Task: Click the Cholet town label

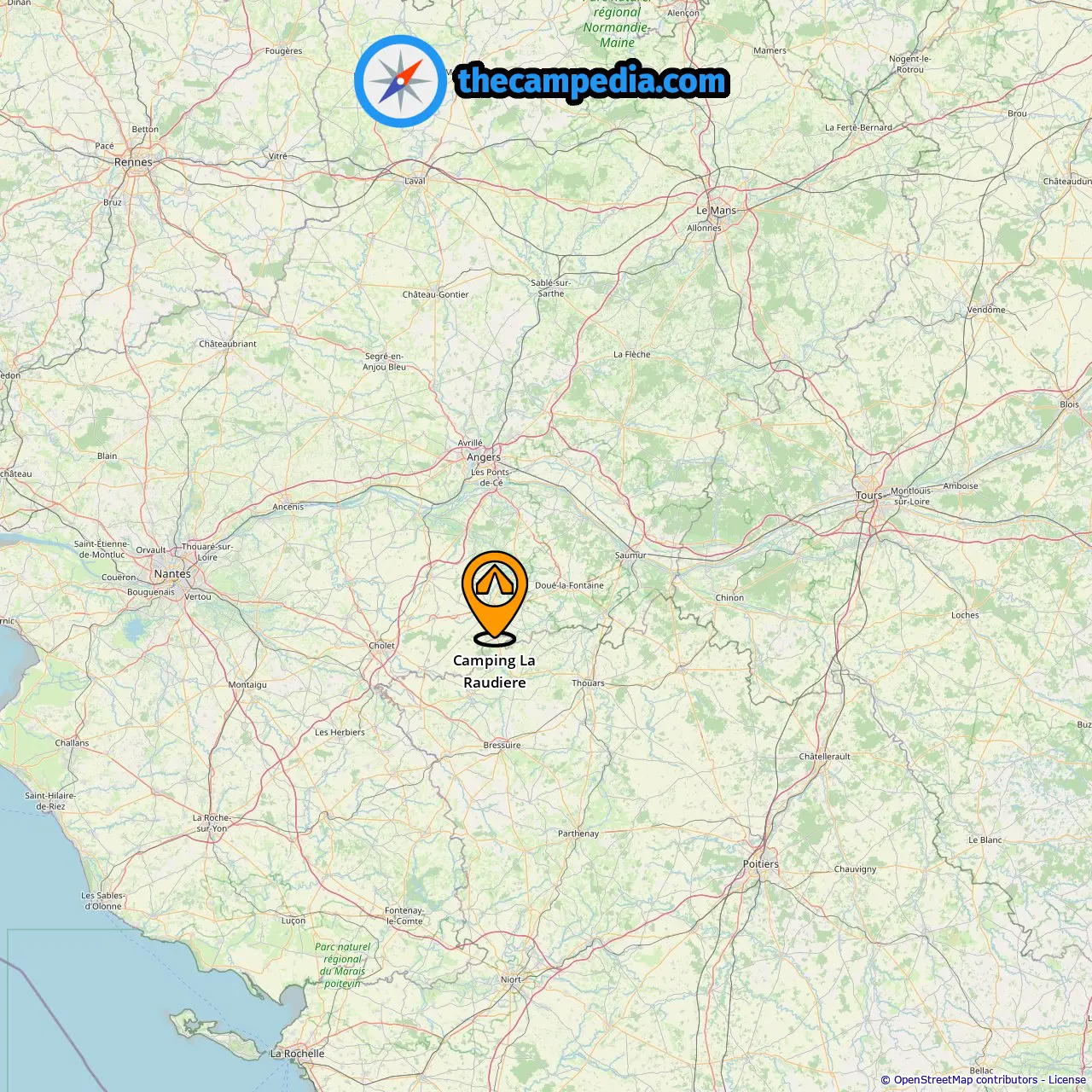Action: click(382, 646)
